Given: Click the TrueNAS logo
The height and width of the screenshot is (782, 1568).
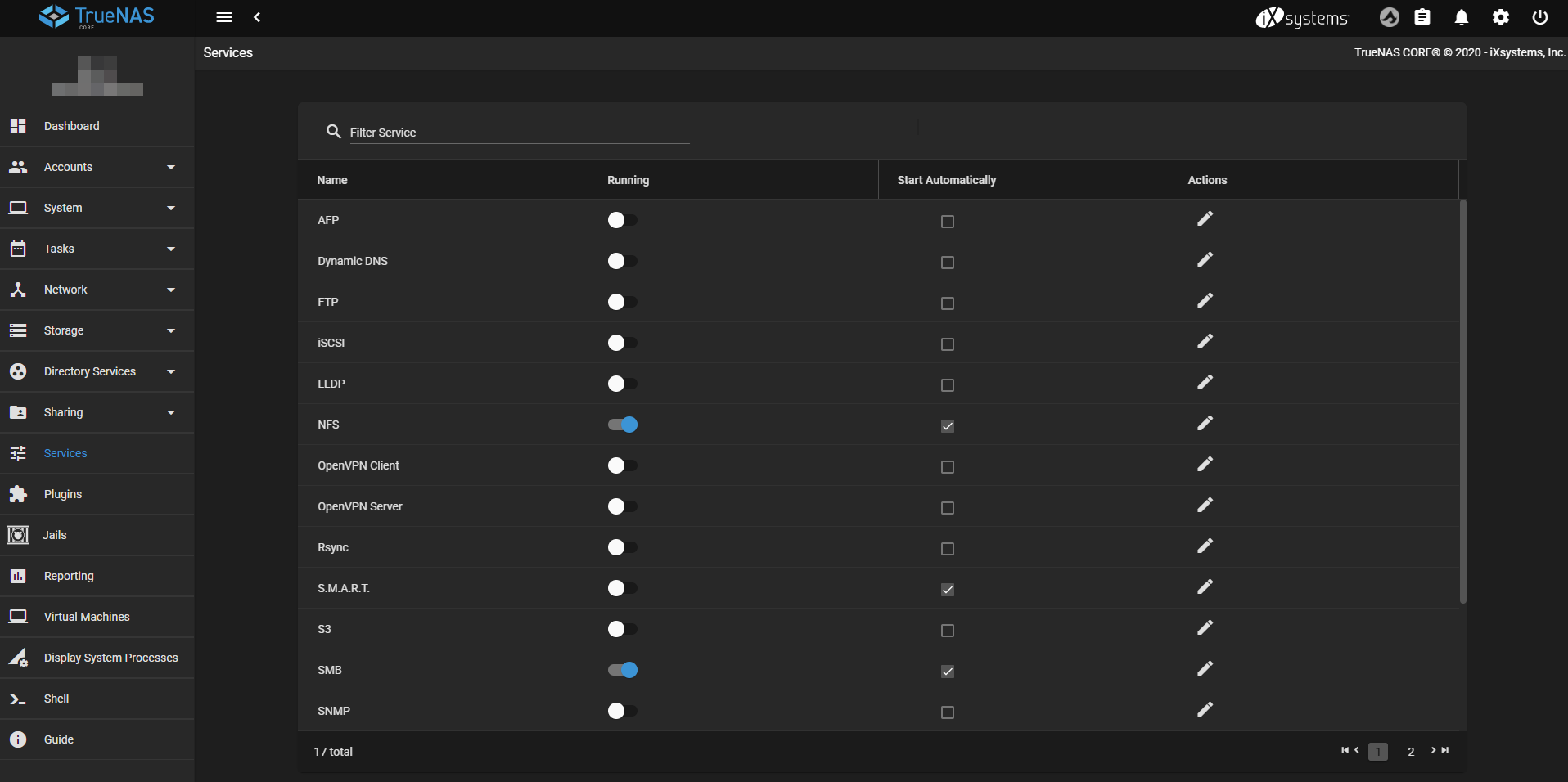Looking at the screenshot, I should 96,17.
